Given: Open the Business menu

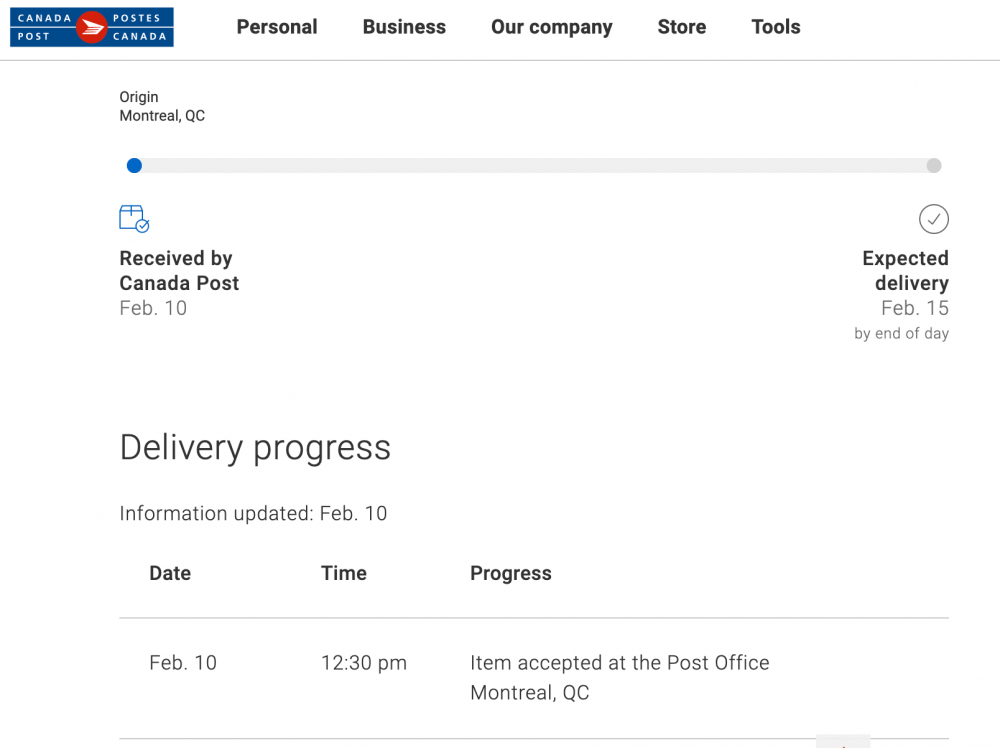Looking at the screenshot, I should pos(404,27).
